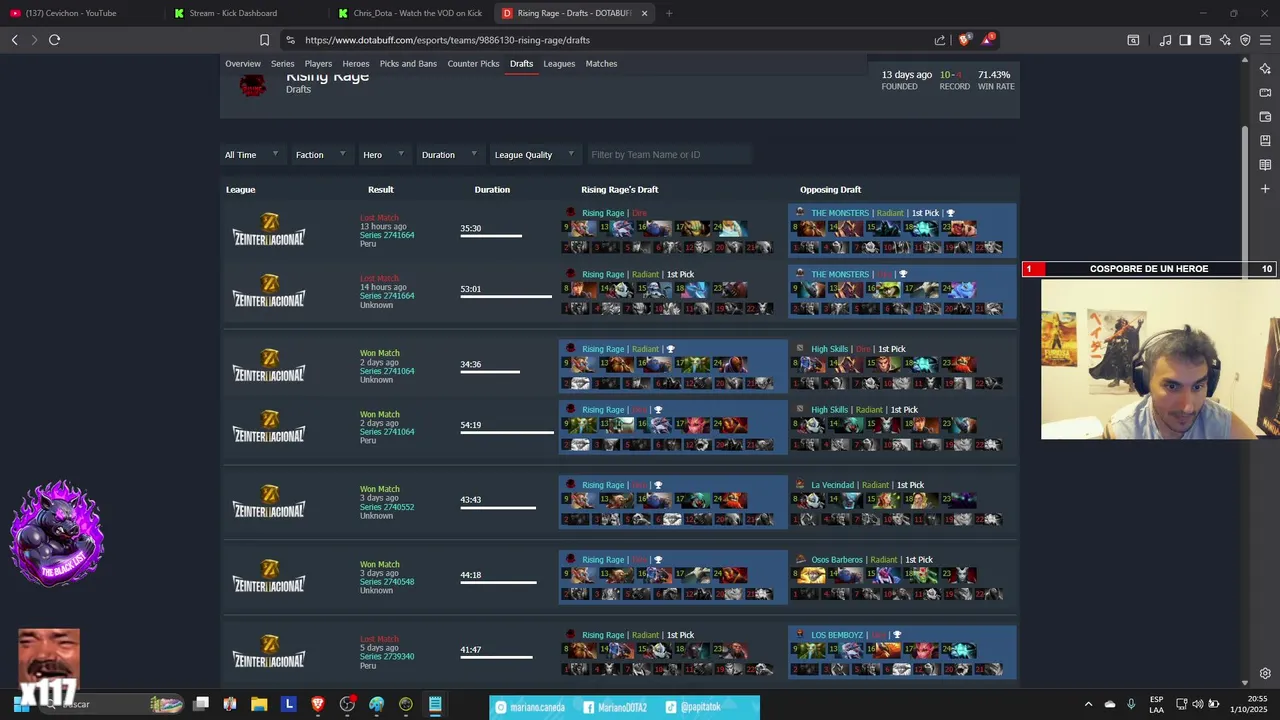
Task: Open Series 2740552 link
Action: coord(387,507)
